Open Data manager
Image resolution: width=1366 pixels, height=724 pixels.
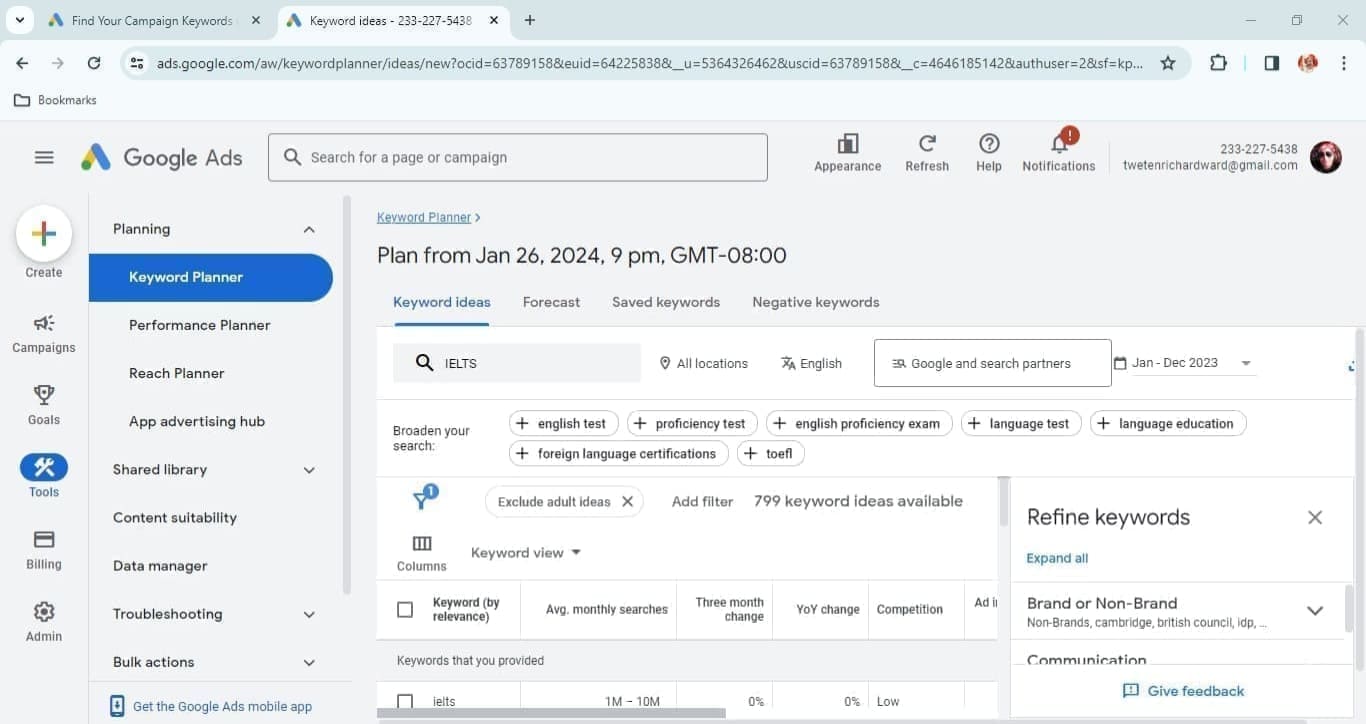(x=160, y=566)
